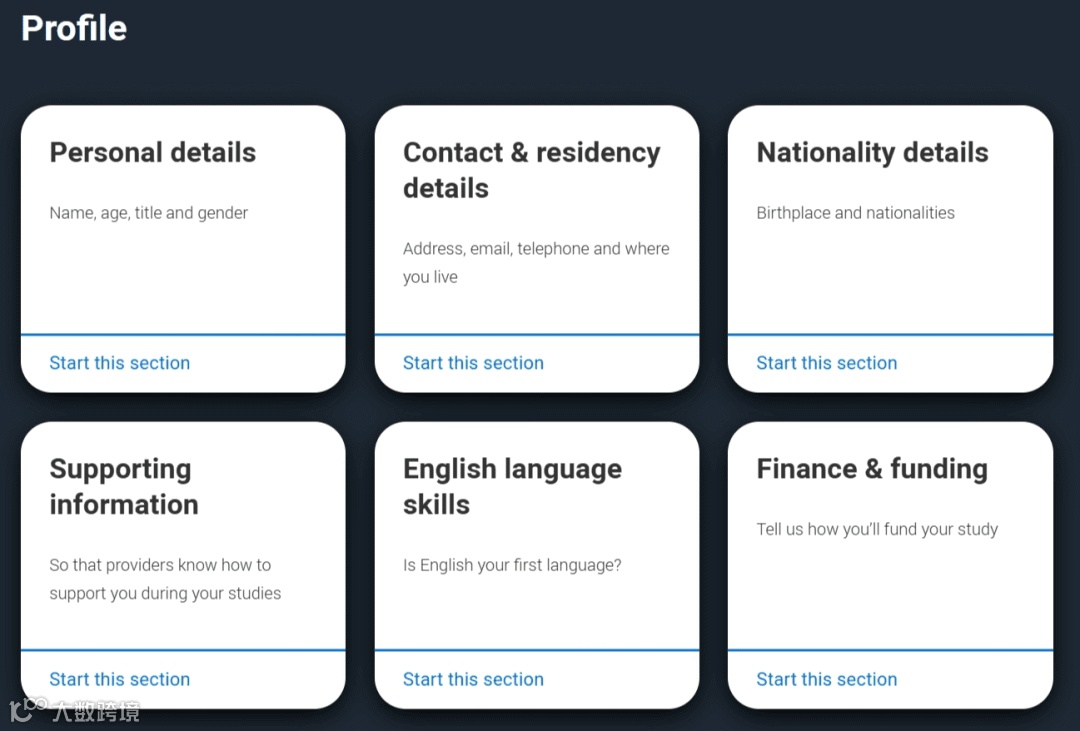Select 'Tell us how you'll fund your study'
The width and height of the screenshot is (1080, 731).
point(877,529)
